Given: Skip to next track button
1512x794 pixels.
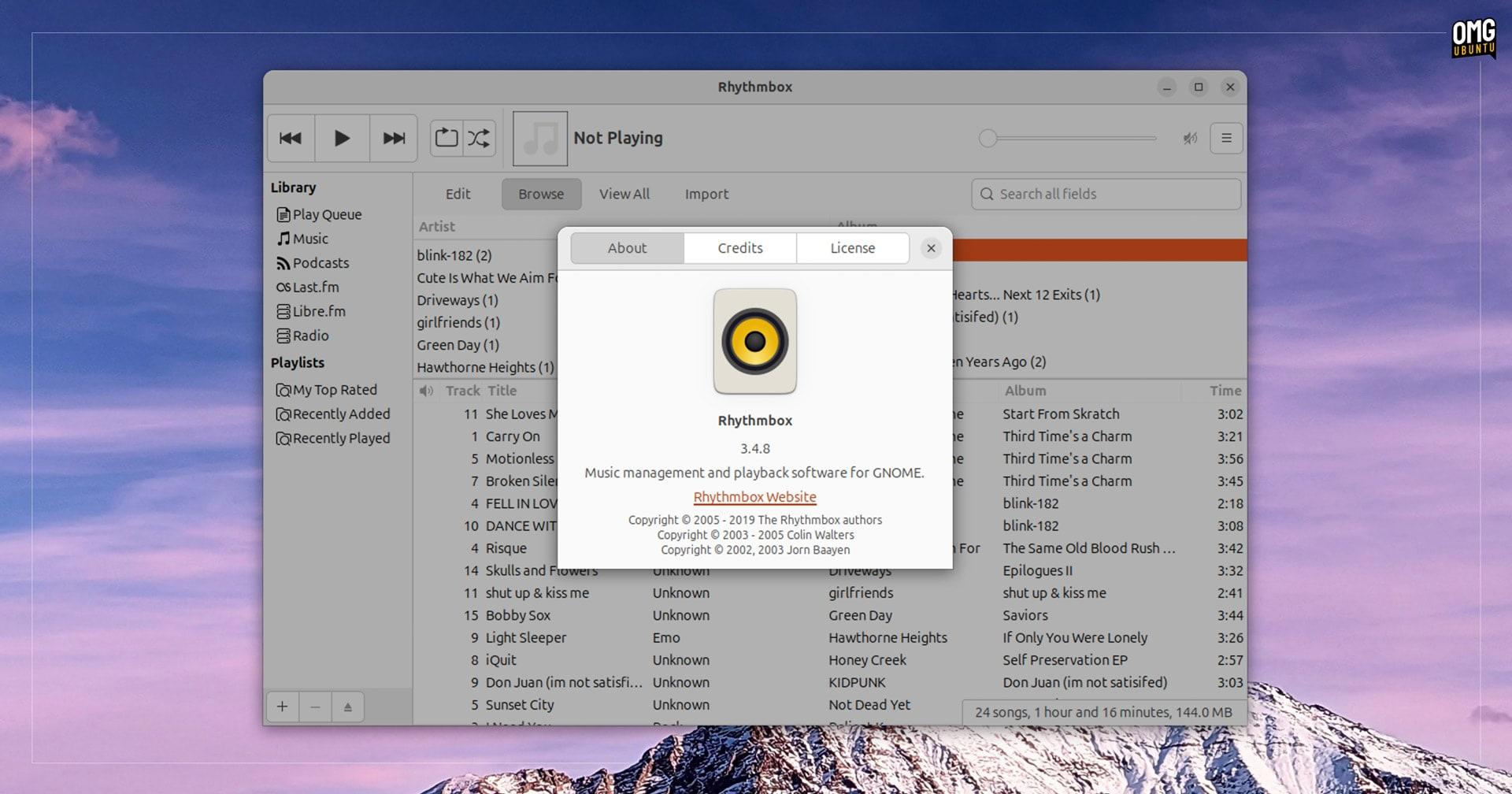Looking at the screenshot, I should click(x=394, y=139).
